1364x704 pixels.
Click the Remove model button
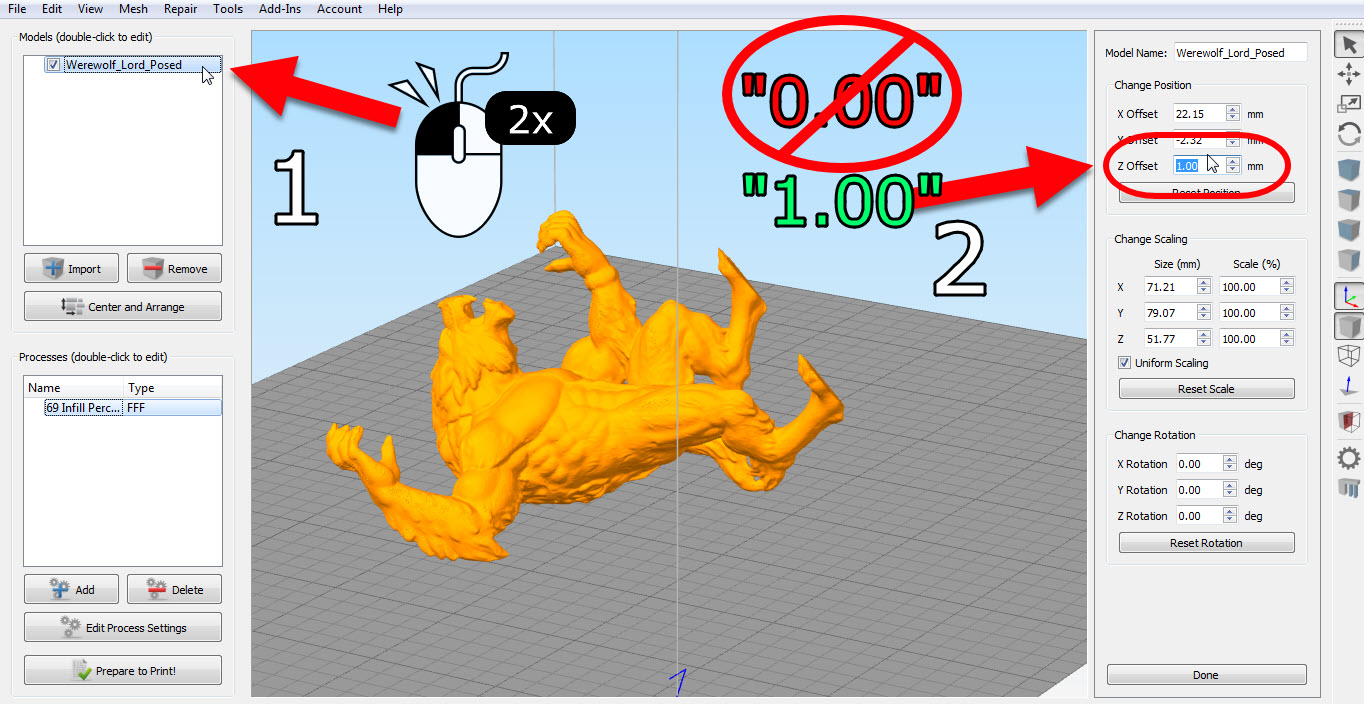click(x=174, y=269)
